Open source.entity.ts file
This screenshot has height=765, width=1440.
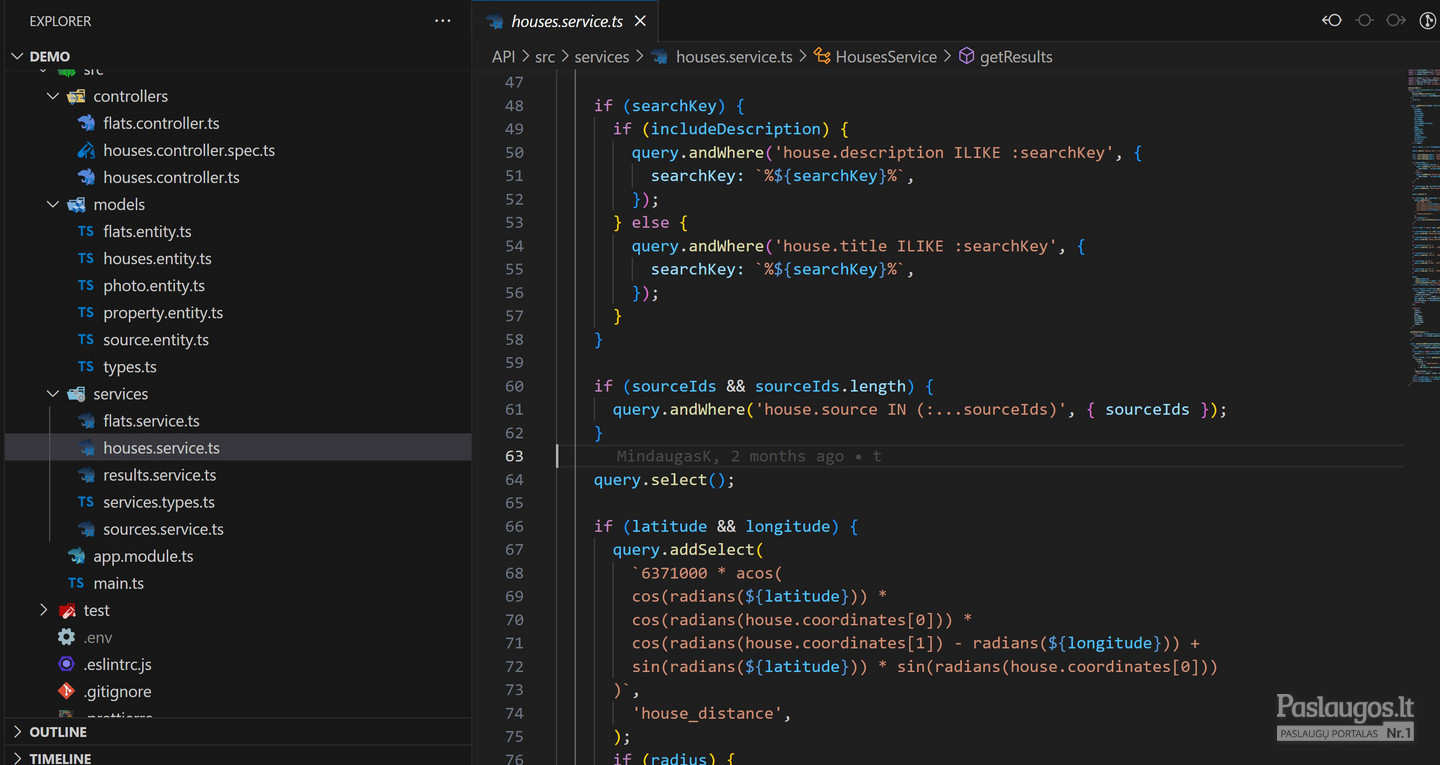click(156, 340)
